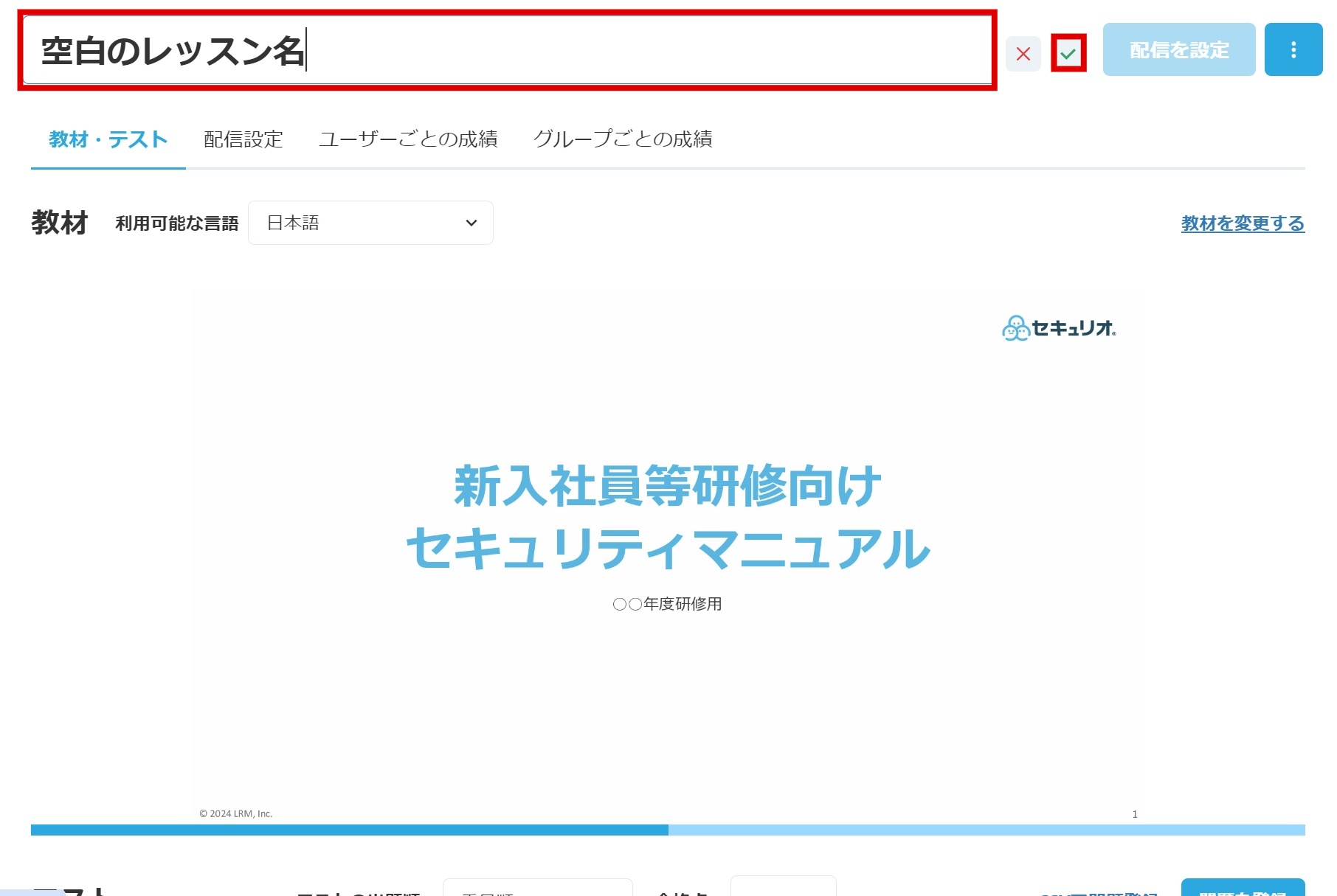Click the slide progress bar
Image resolution: width=1337 pixels, height=896 pixels.
tap(668, 830)
